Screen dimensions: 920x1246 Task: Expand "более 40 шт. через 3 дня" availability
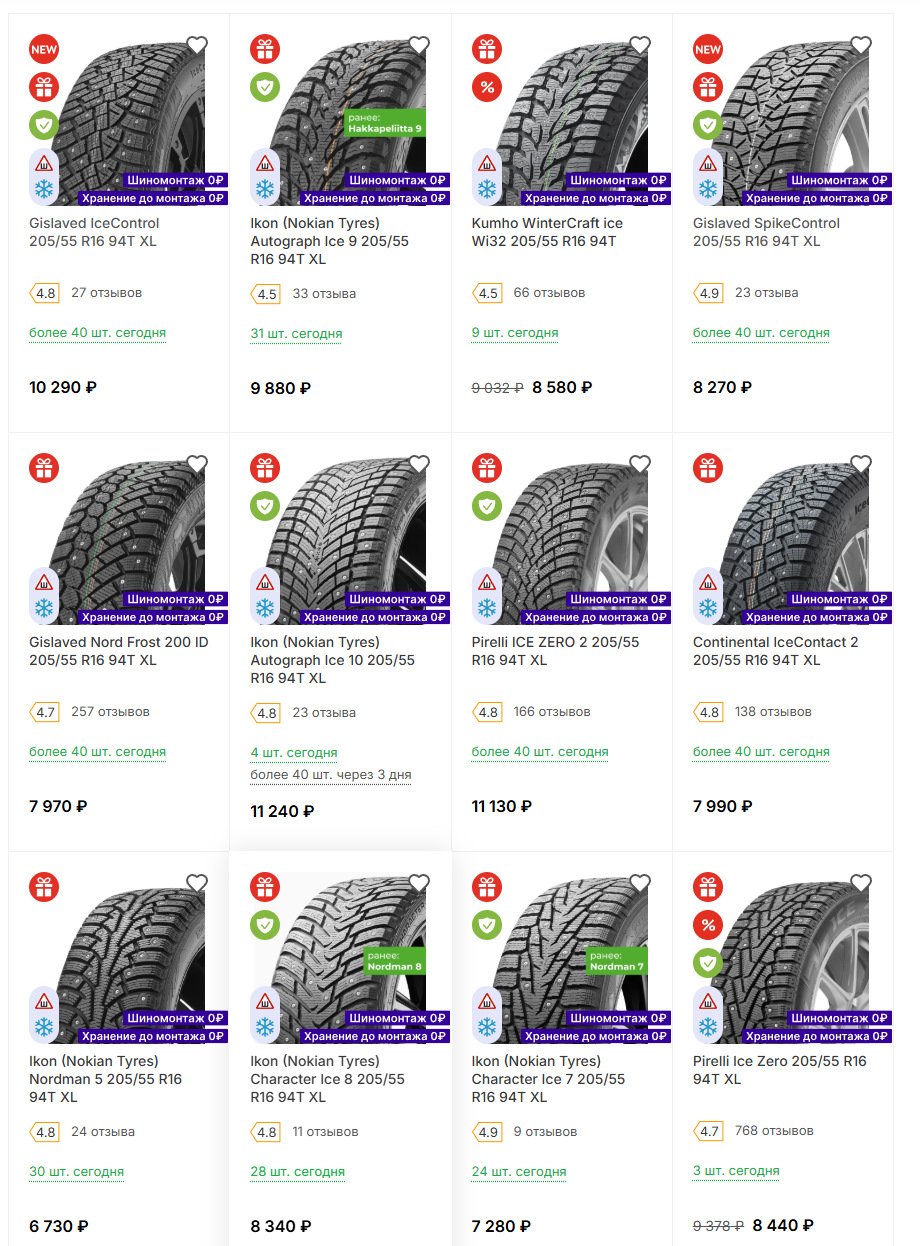coord(331,775)
